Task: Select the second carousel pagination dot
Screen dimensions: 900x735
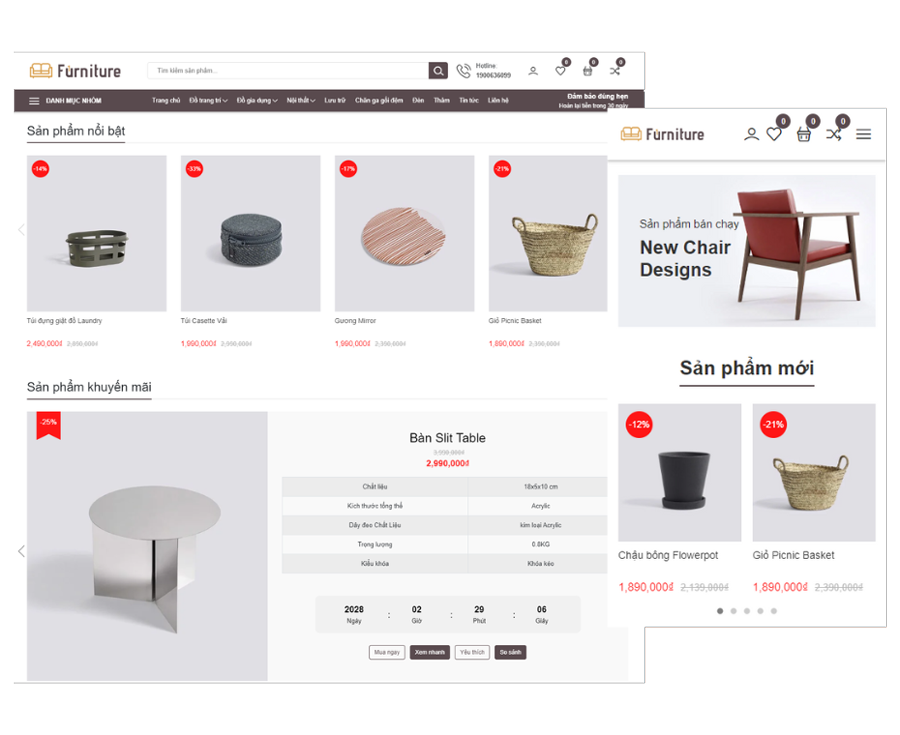Action: click(x=733, y=611)
